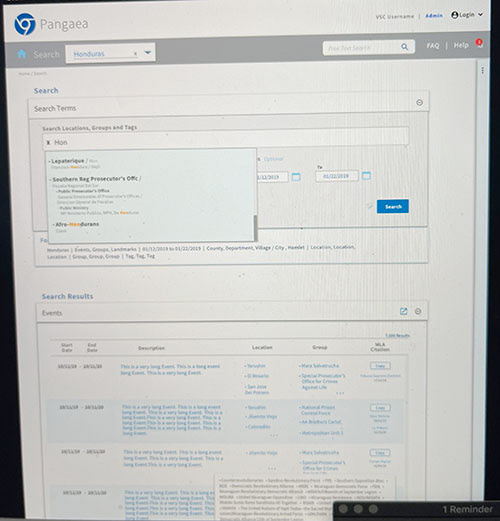Open the vertical three-dot page menu
The width and height of the screenshot is (500, 521).
482,70
